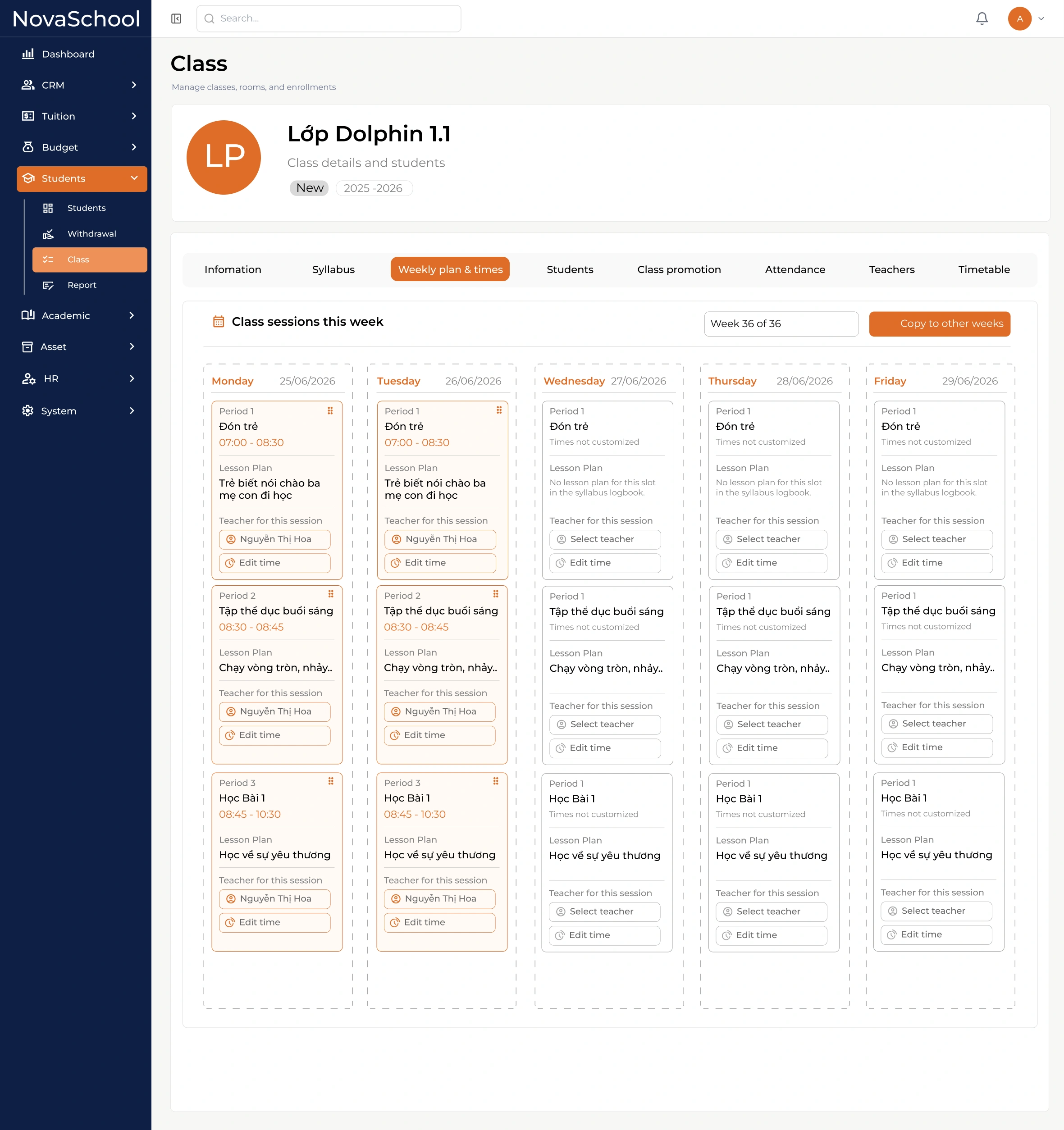Screen dimensions: 1064x1130
Task: Edit time for Thursday Đón trẻ
Action: (x=771, y=563)
